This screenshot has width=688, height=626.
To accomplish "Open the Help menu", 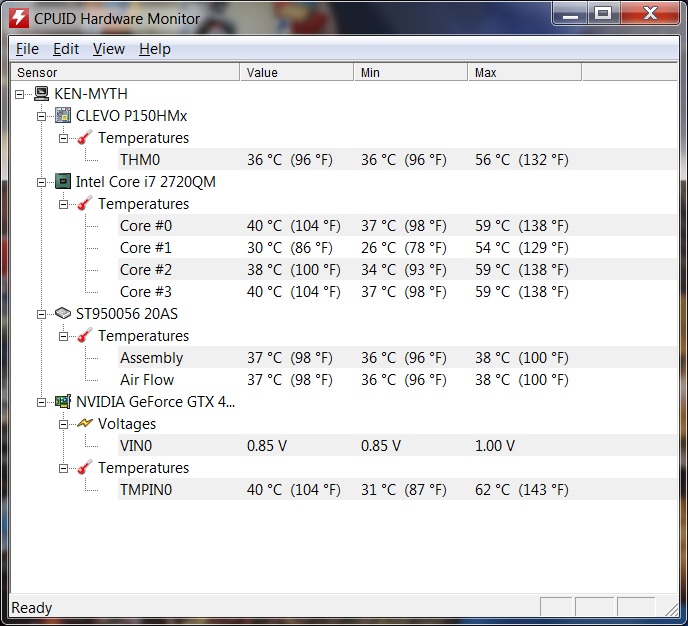I will (x=155, y=49).
